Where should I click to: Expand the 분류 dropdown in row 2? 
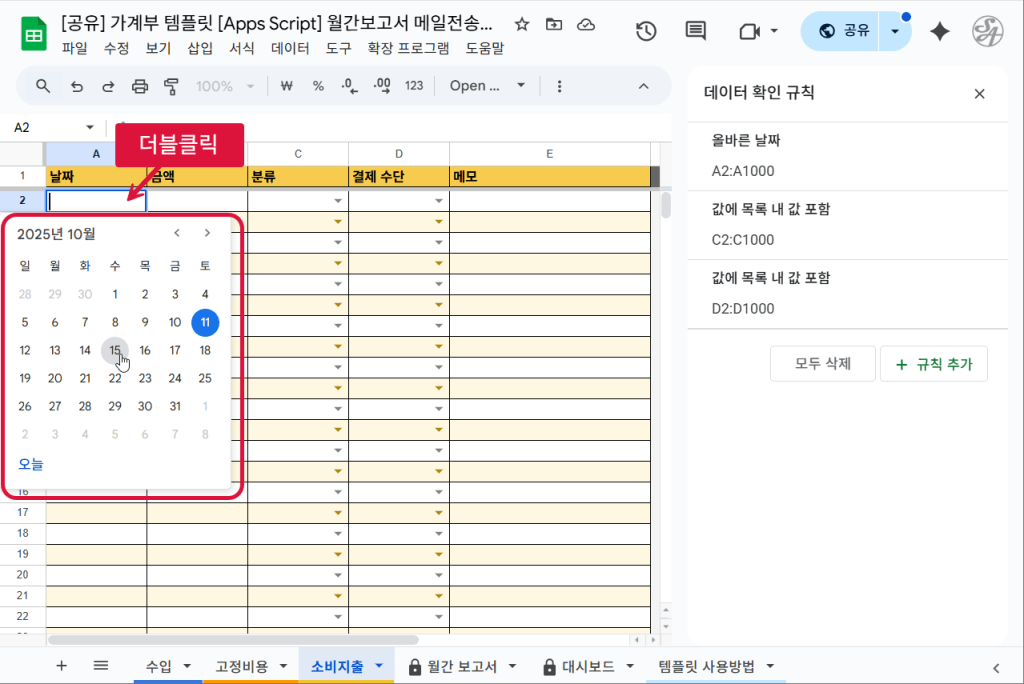[x=338, y=201]
